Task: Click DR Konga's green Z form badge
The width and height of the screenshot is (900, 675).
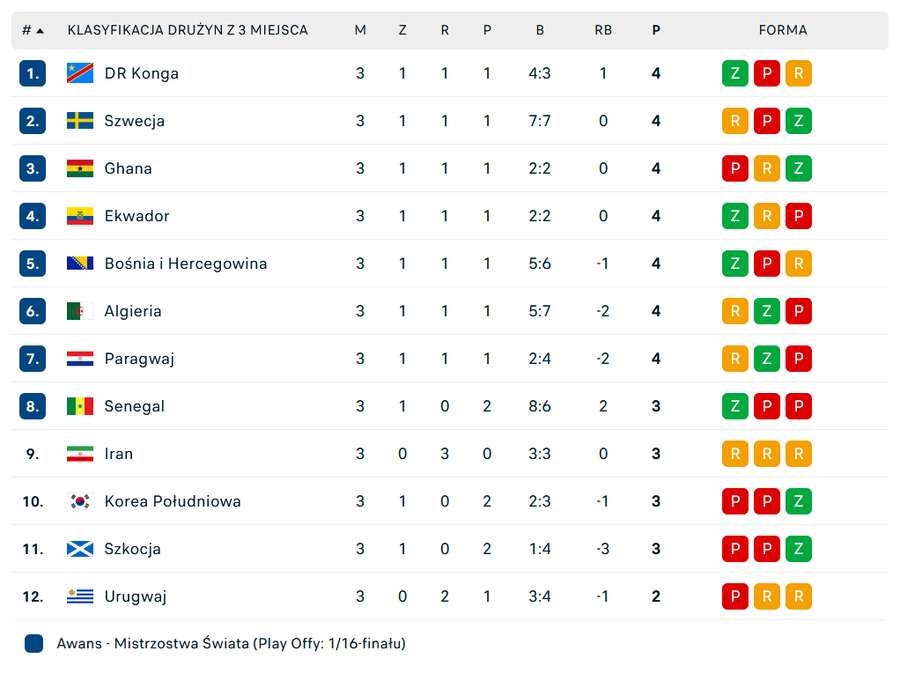Action: (x=735, y=73)
